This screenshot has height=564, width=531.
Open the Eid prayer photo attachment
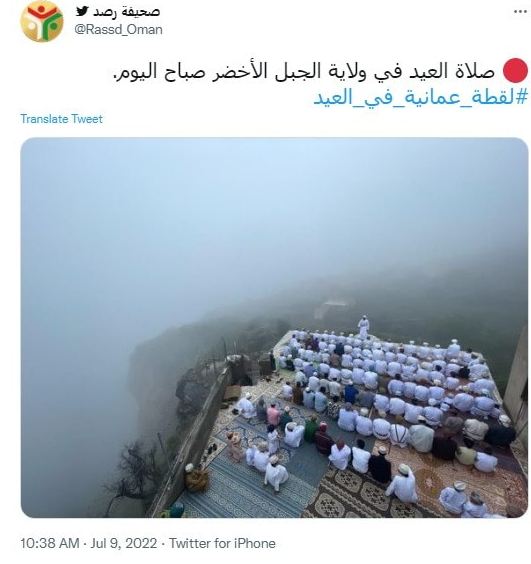coord(274,328)
